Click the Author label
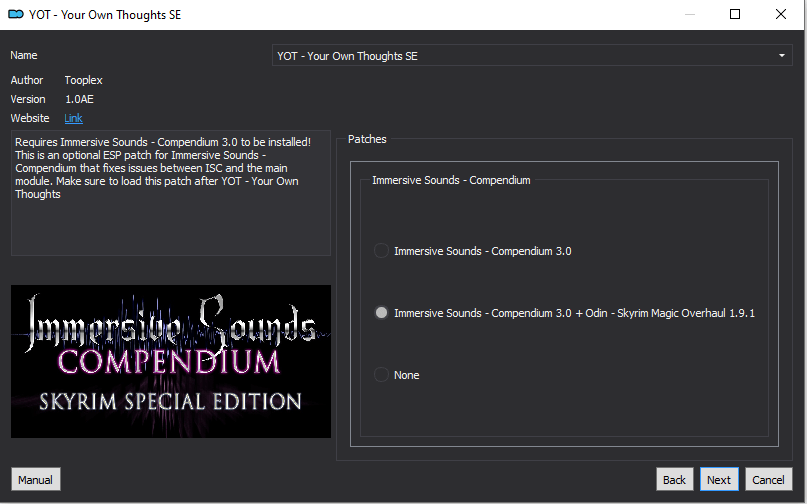This screenshot has width=807, height=504. (x=27, y=80)
